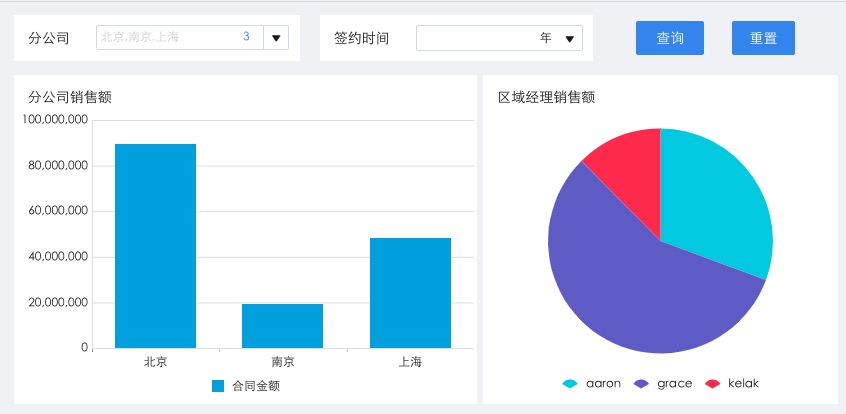Toggle the grace legend label
Screen dimensions: 846x414
point(674,384)
